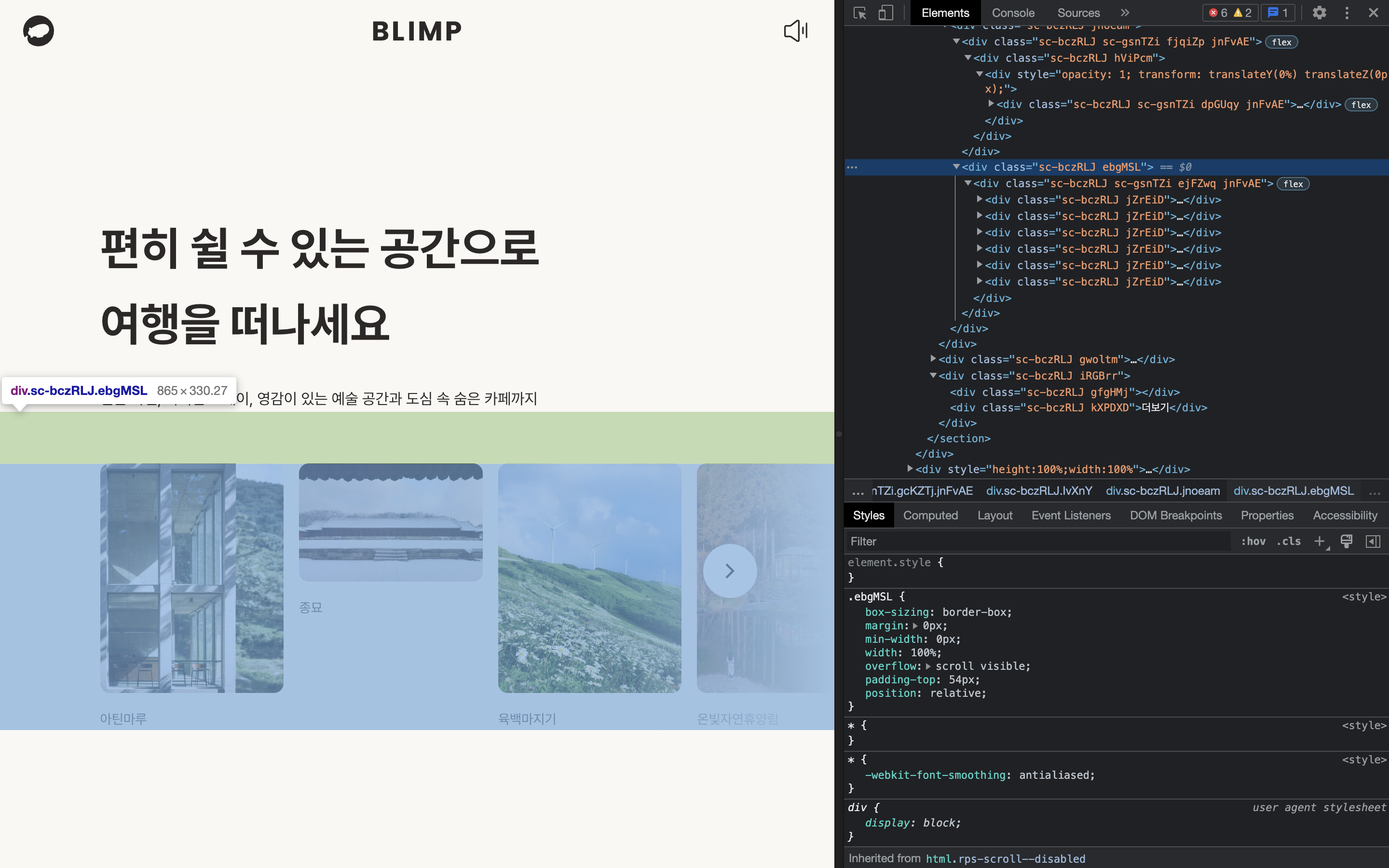This screenshot has width=1389, height=868.
Task: Collapse the fjqiZp div node
Action: point(955,41)
